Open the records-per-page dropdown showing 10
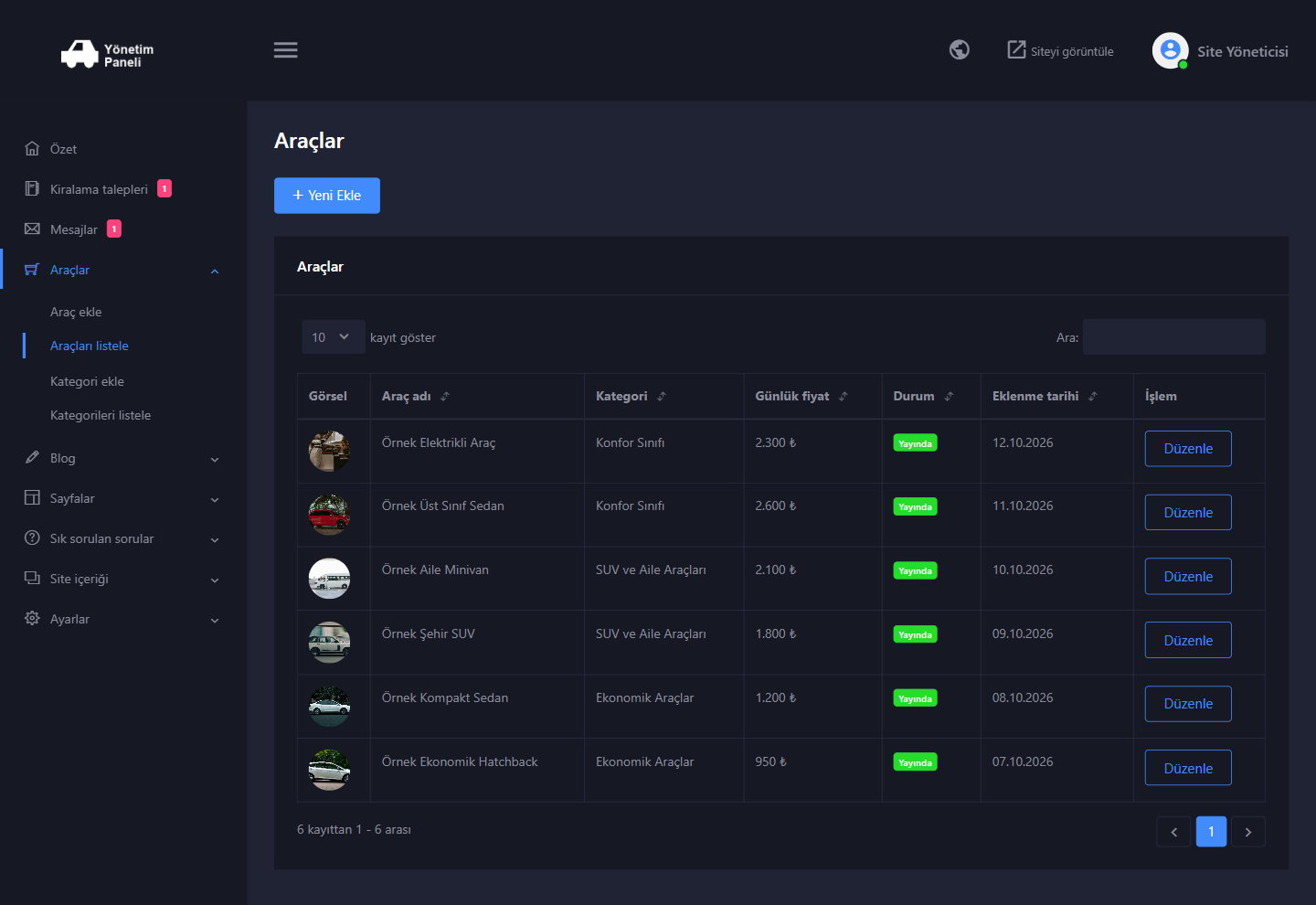Screen dimensions: 1316x905 click(x=334, y=337)
